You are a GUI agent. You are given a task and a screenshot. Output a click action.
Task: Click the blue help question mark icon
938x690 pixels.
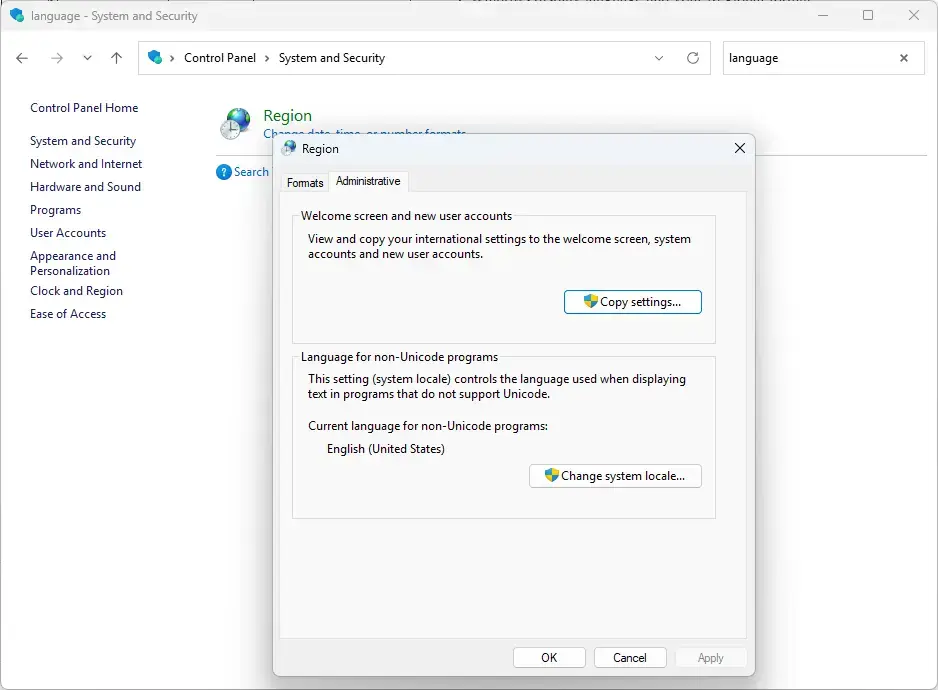[x=224, y=172]
